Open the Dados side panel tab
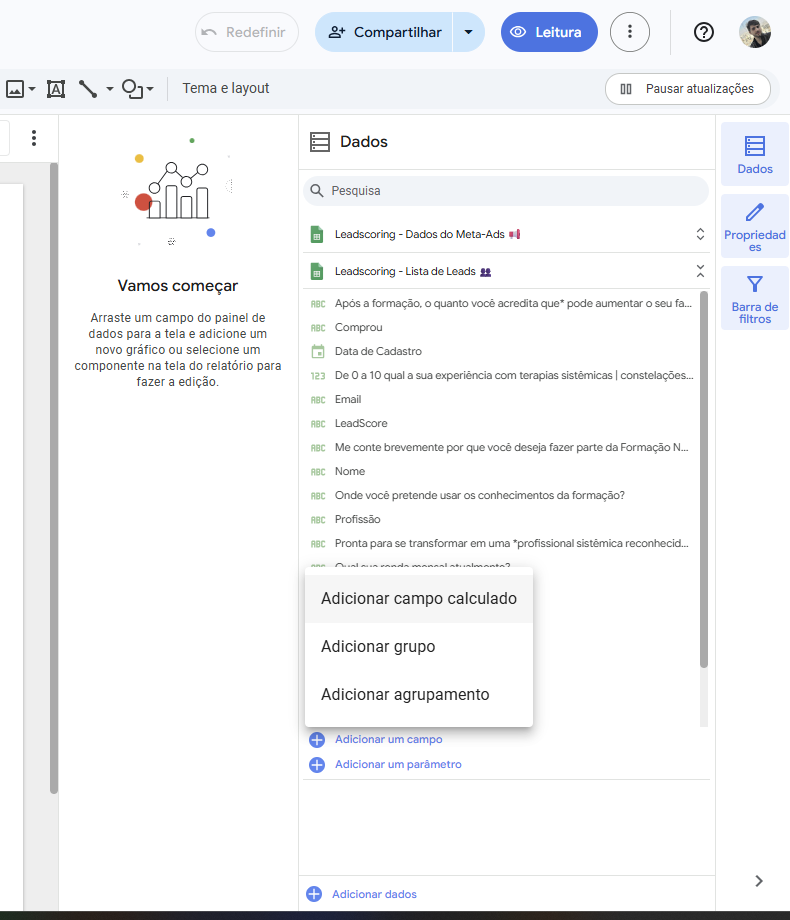The image size is (790, 920). point(754,155)
